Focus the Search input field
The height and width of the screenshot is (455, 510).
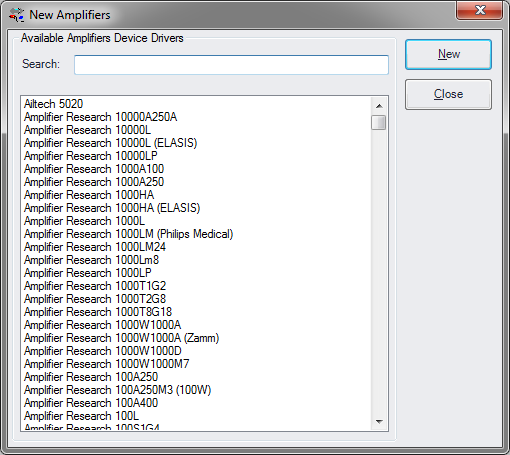point(231,65)
